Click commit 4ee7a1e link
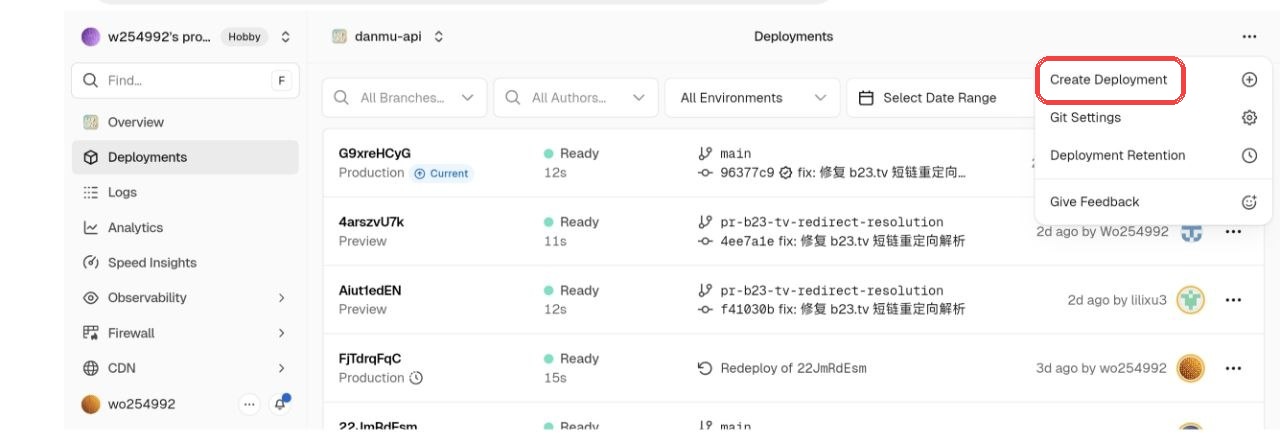The width and height of the screenshot is (1280, 437). pyautogui.click(x=747, y=241)
